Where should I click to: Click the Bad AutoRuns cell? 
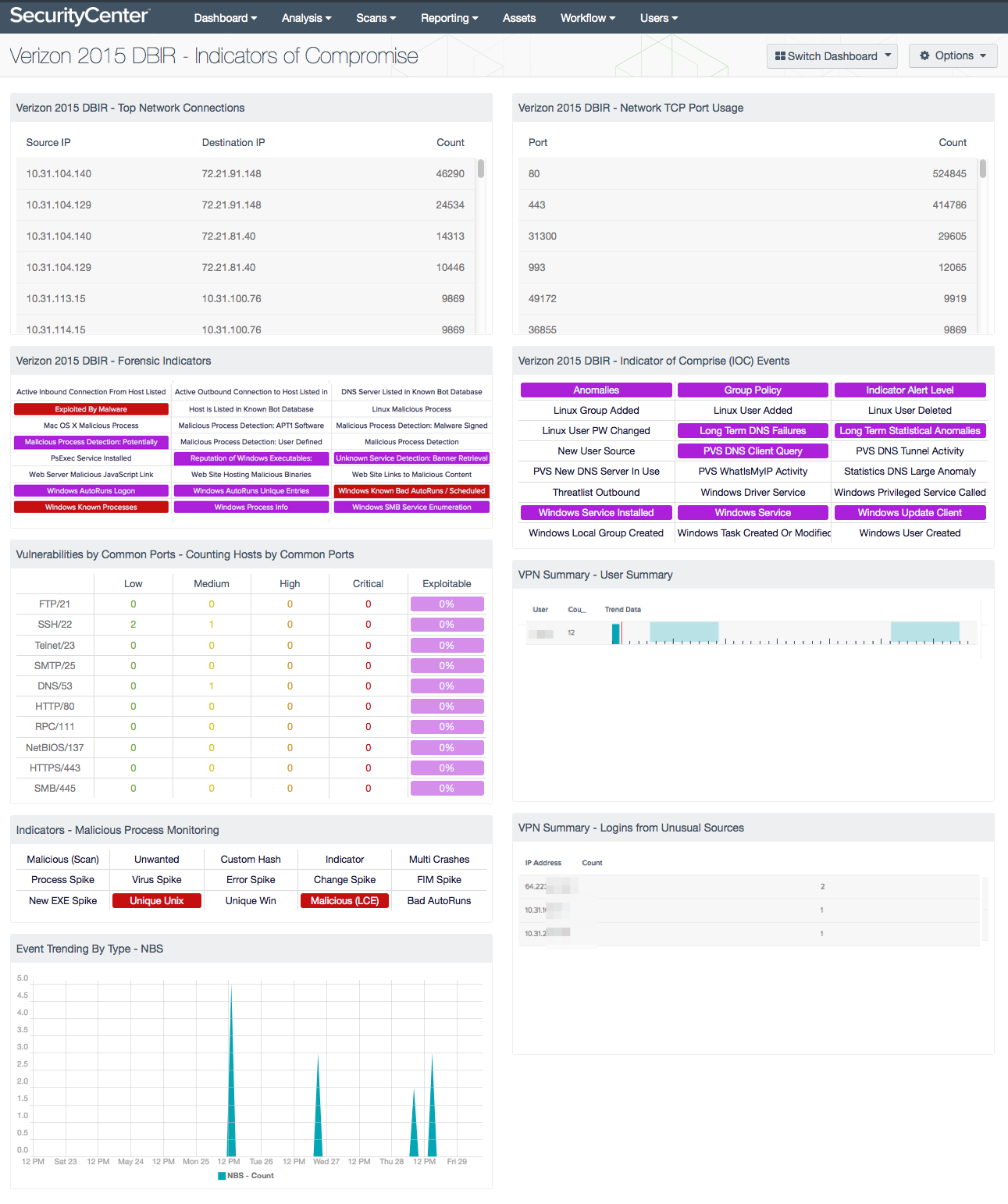click(x=439, y=901)
